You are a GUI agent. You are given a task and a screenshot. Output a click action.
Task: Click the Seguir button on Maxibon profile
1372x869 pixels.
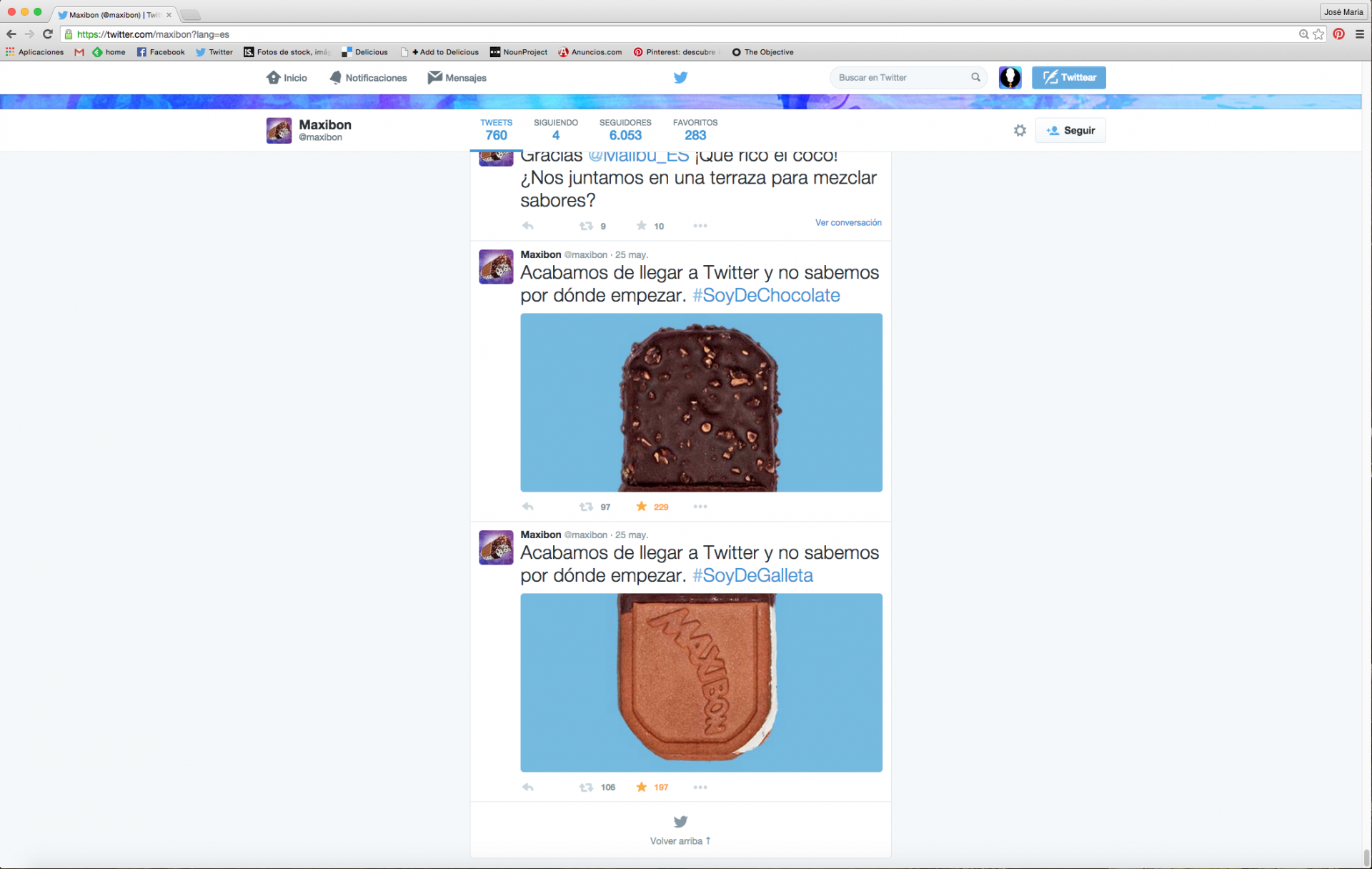[1073, 130]
